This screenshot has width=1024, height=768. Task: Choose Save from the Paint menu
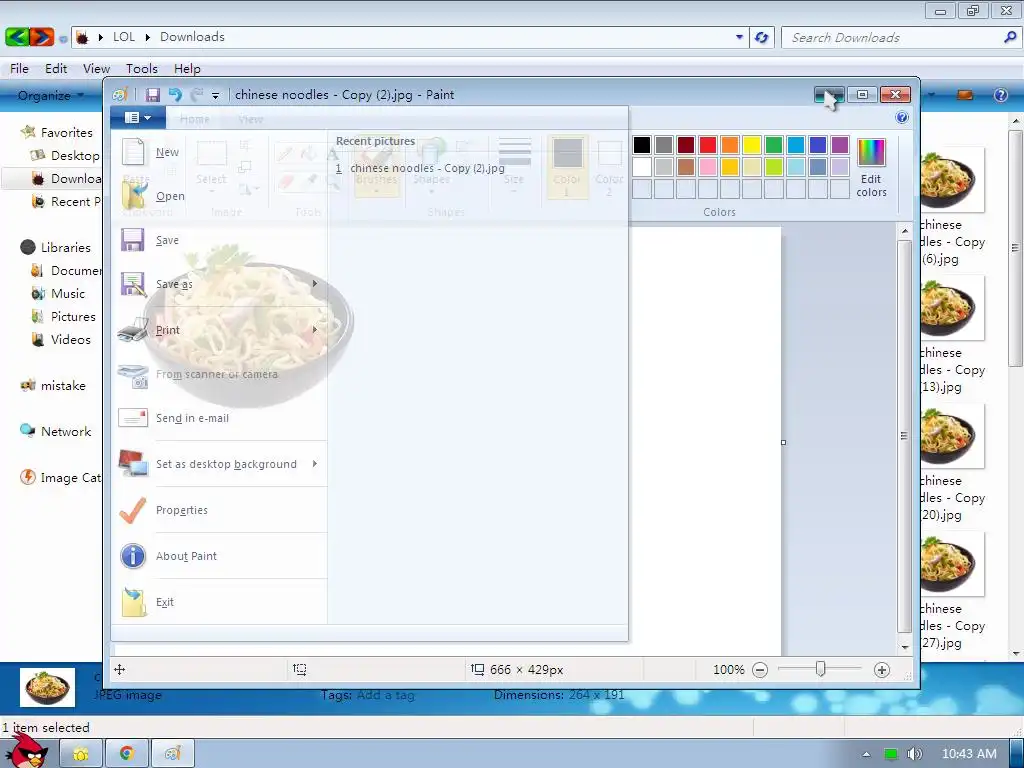tap(219, 240)
